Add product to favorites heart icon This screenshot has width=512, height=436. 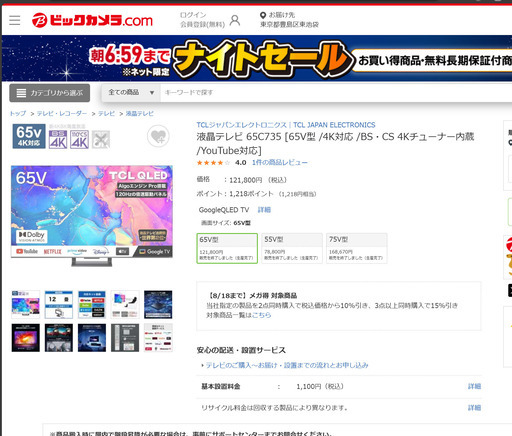[158, 136]
